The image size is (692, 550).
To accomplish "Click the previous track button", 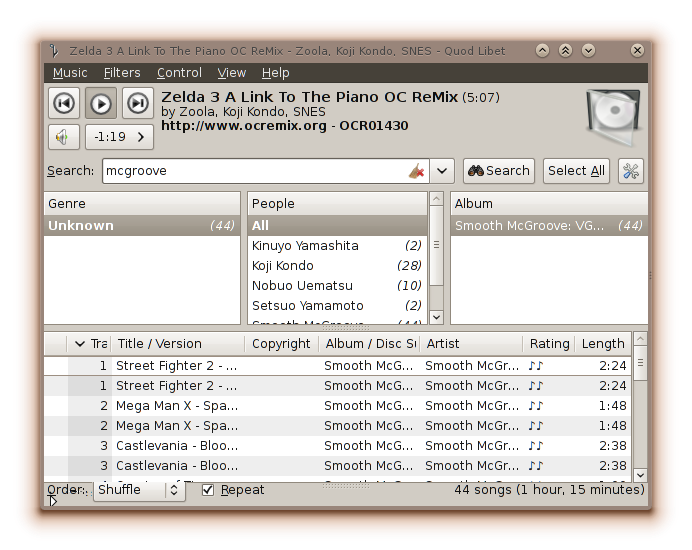I will 64,103.
